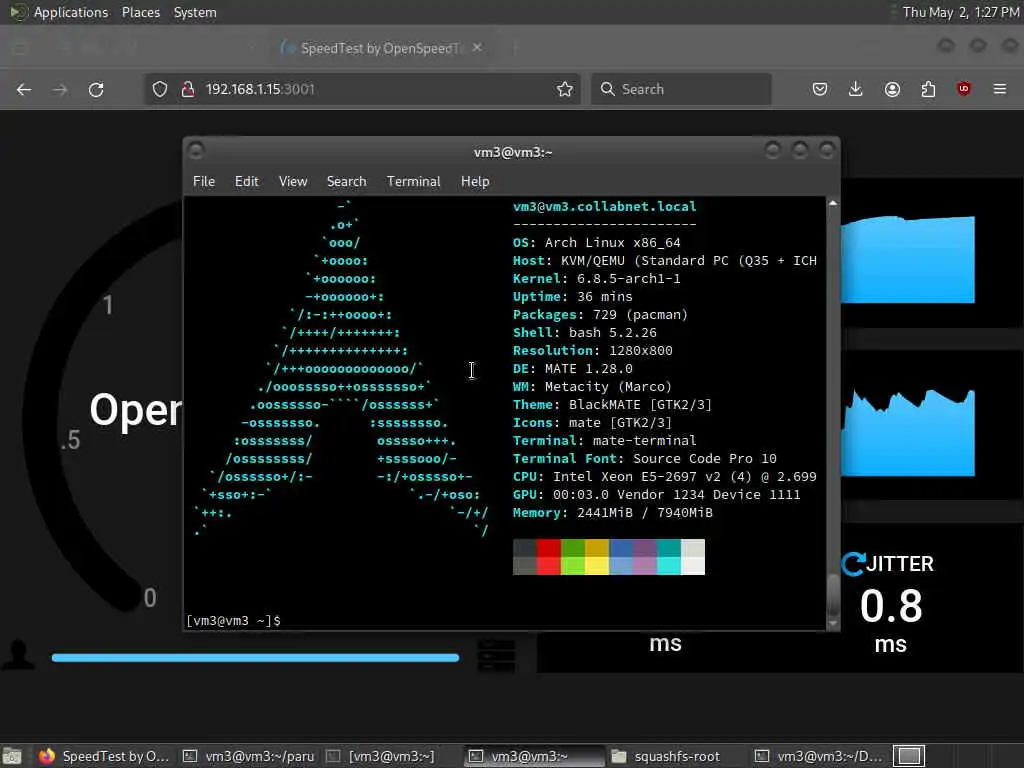Click the shield tracking protection icon
The image size is (1024, 768).
160,89
